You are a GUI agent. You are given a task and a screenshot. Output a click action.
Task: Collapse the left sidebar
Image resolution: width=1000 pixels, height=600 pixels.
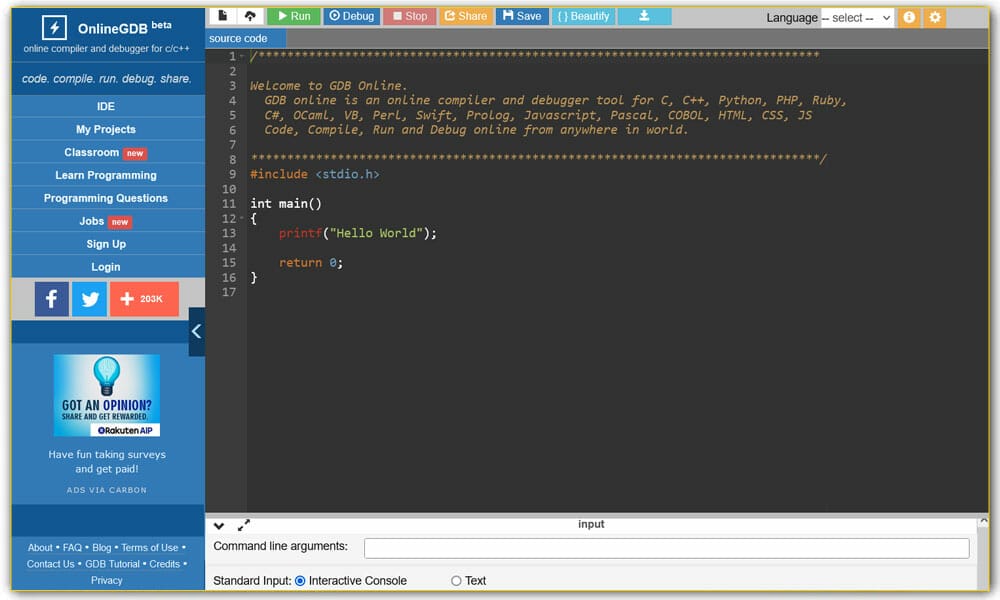point(196,331)
